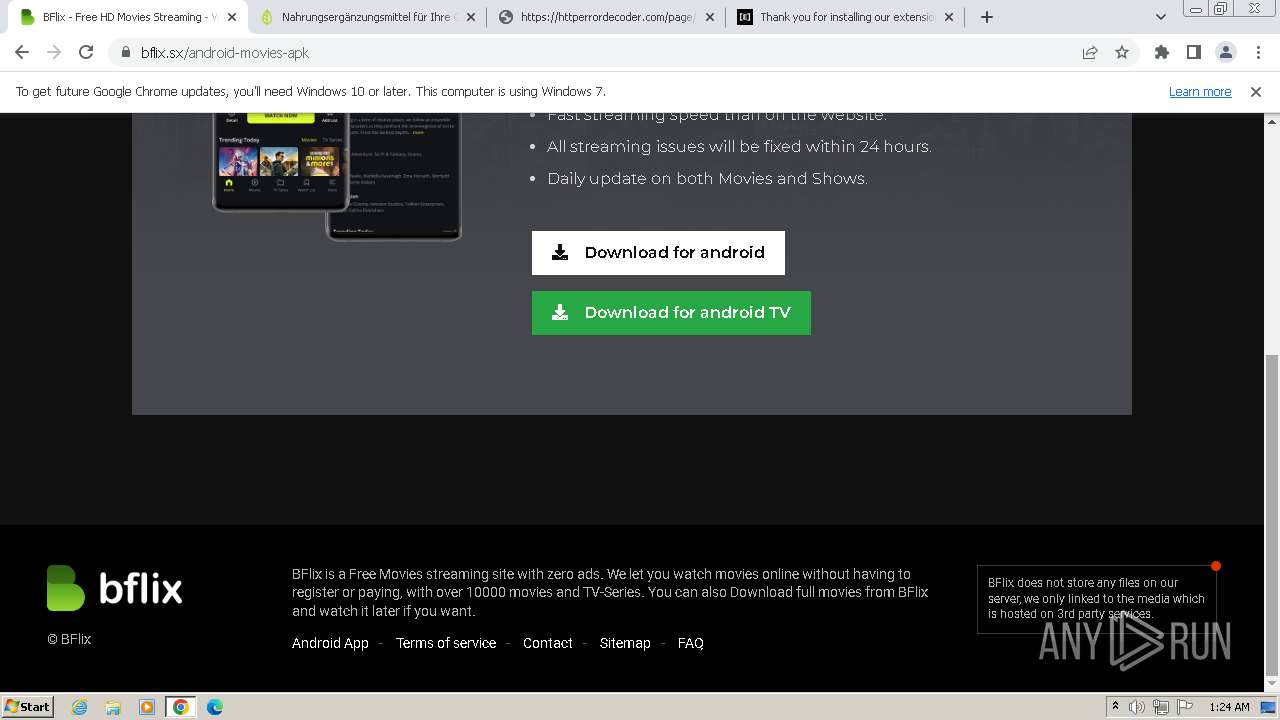Screen dimensions: 1280x720
Task: Open the Windows Start menu
Action: pyautogui.click(x=27, y=706)
